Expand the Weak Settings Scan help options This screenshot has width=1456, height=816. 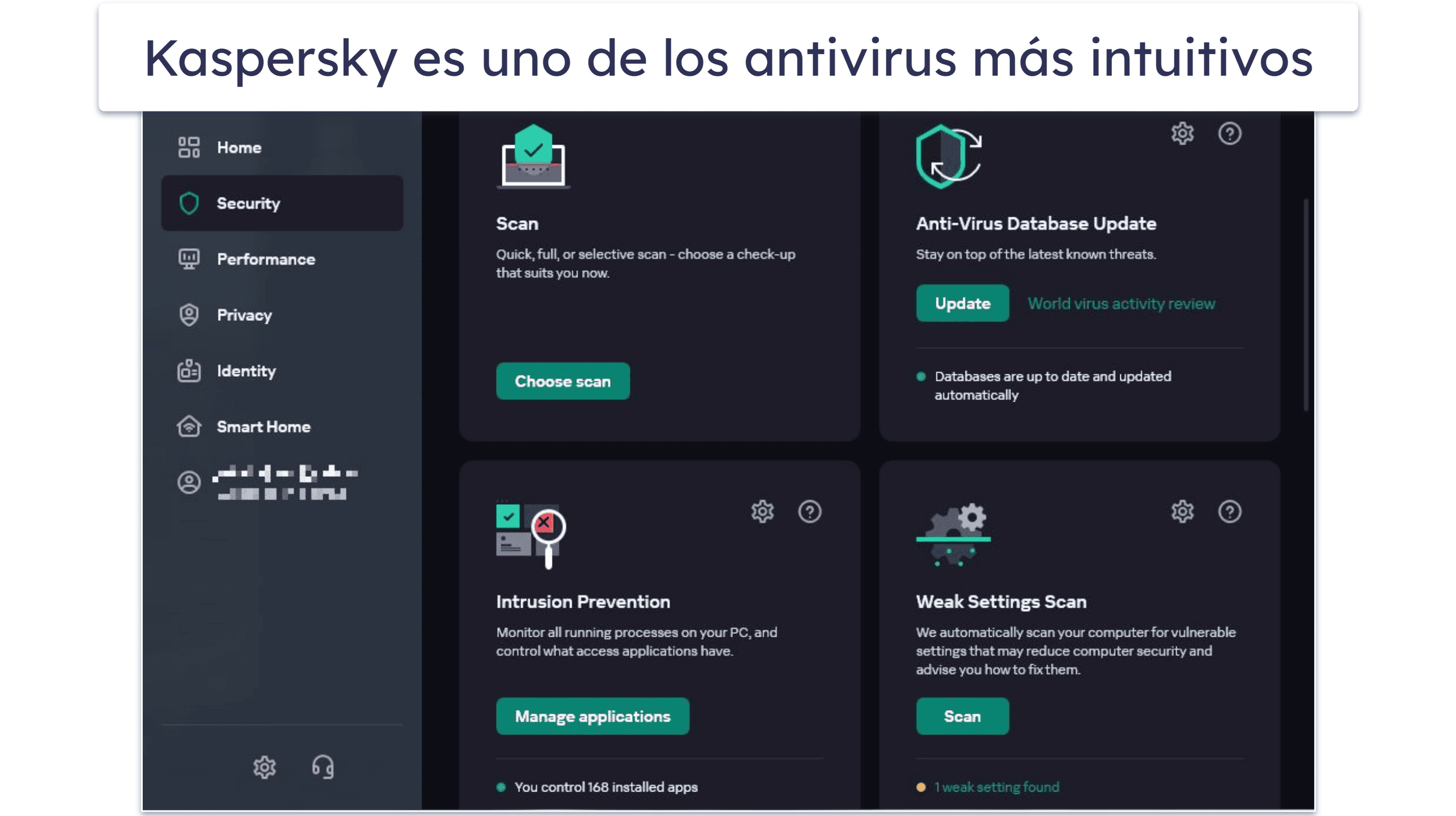[1228, 511]
